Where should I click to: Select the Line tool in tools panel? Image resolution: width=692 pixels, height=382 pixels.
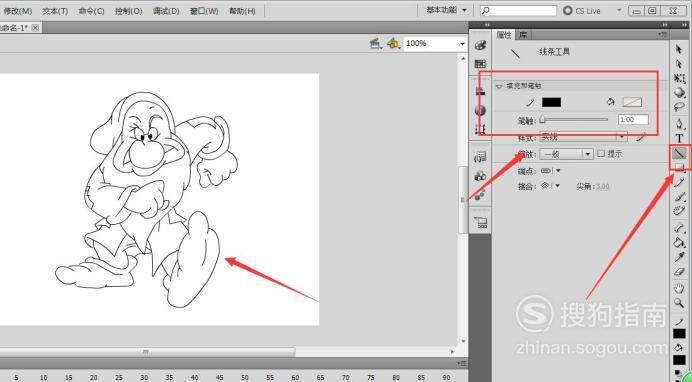coord(679,153)
